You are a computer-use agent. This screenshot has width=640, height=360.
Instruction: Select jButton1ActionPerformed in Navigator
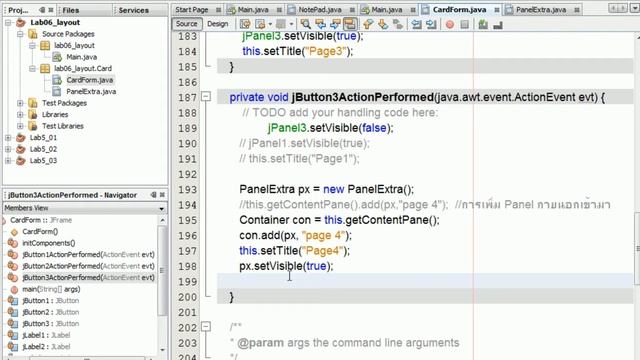(88, 254)
